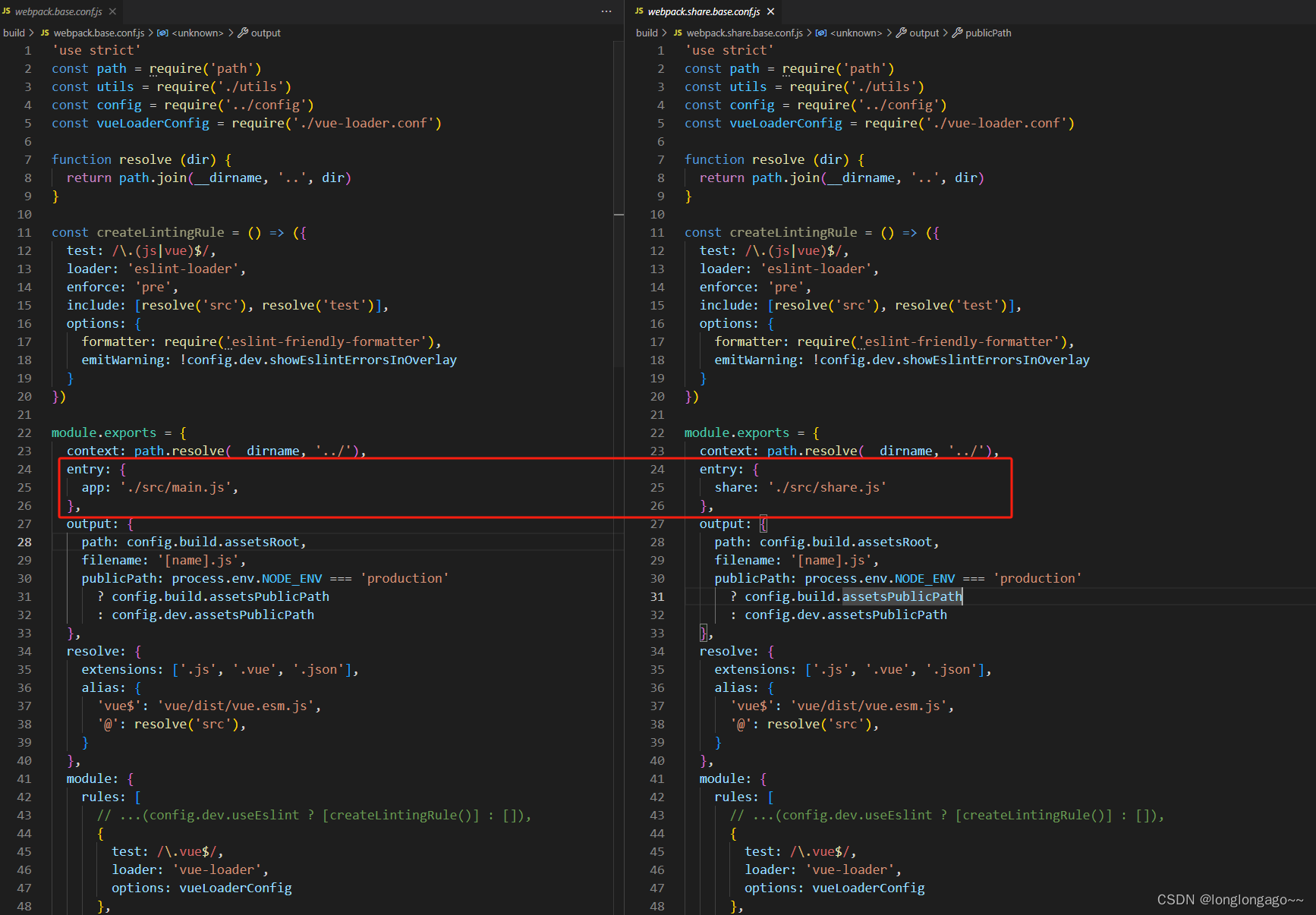Click JS file icon on webpack.share.base.conf.js tab
1316x915 pixels.
point(639,11)
